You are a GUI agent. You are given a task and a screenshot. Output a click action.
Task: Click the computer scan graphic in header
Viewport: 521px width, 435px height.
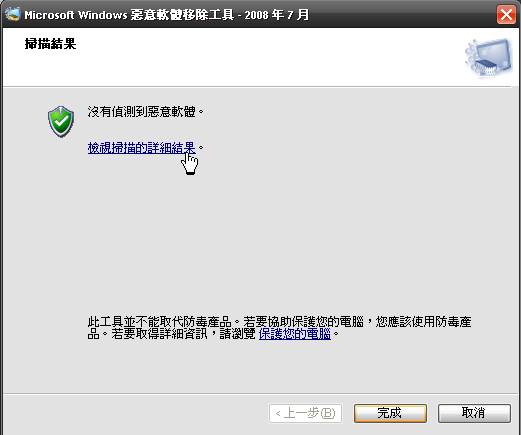[x=489, y=57]
